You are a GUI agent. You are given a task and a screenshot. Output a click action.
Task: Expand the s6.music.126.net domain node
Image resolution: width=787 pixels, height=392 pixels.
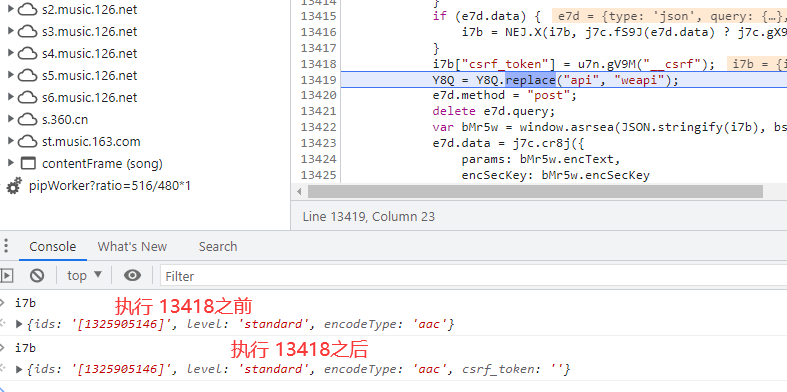[x=10, y=97]
